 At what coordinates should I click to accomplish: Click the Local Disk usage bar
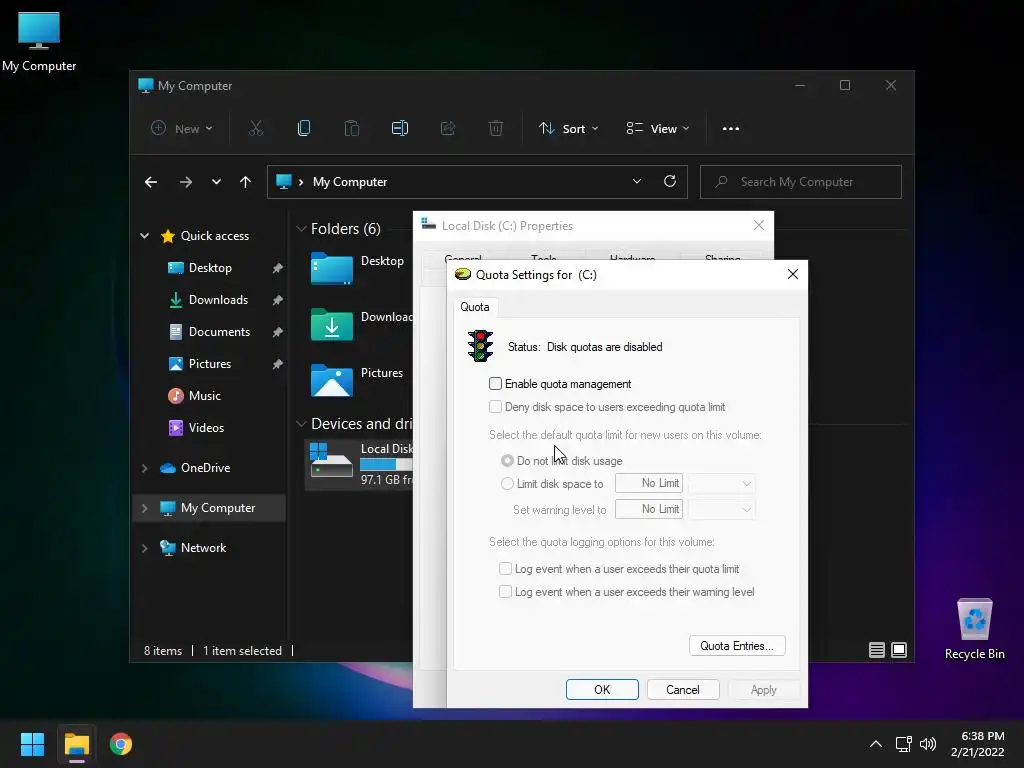click(386, 464)
